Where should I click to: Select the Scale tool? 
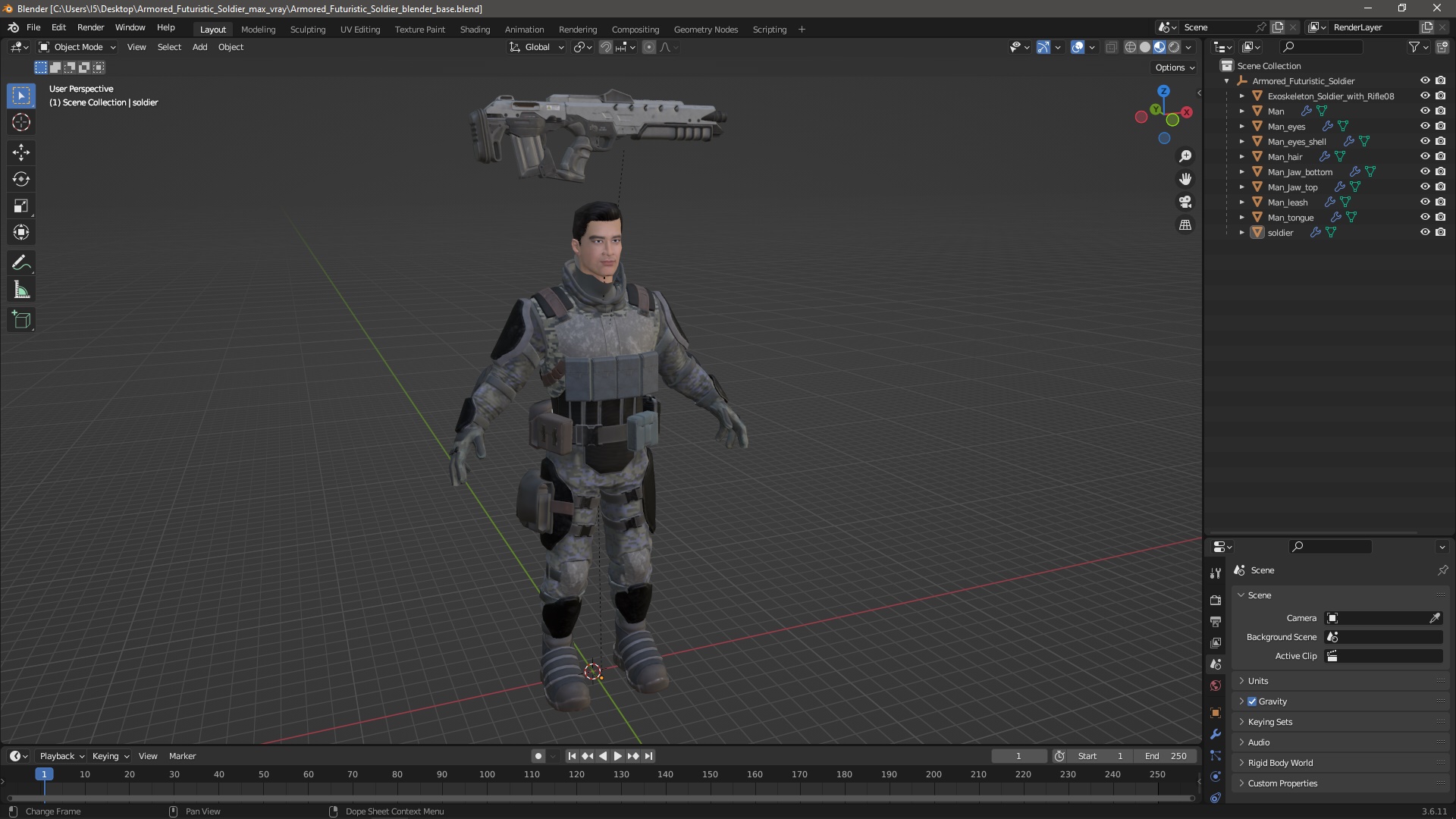20,206
